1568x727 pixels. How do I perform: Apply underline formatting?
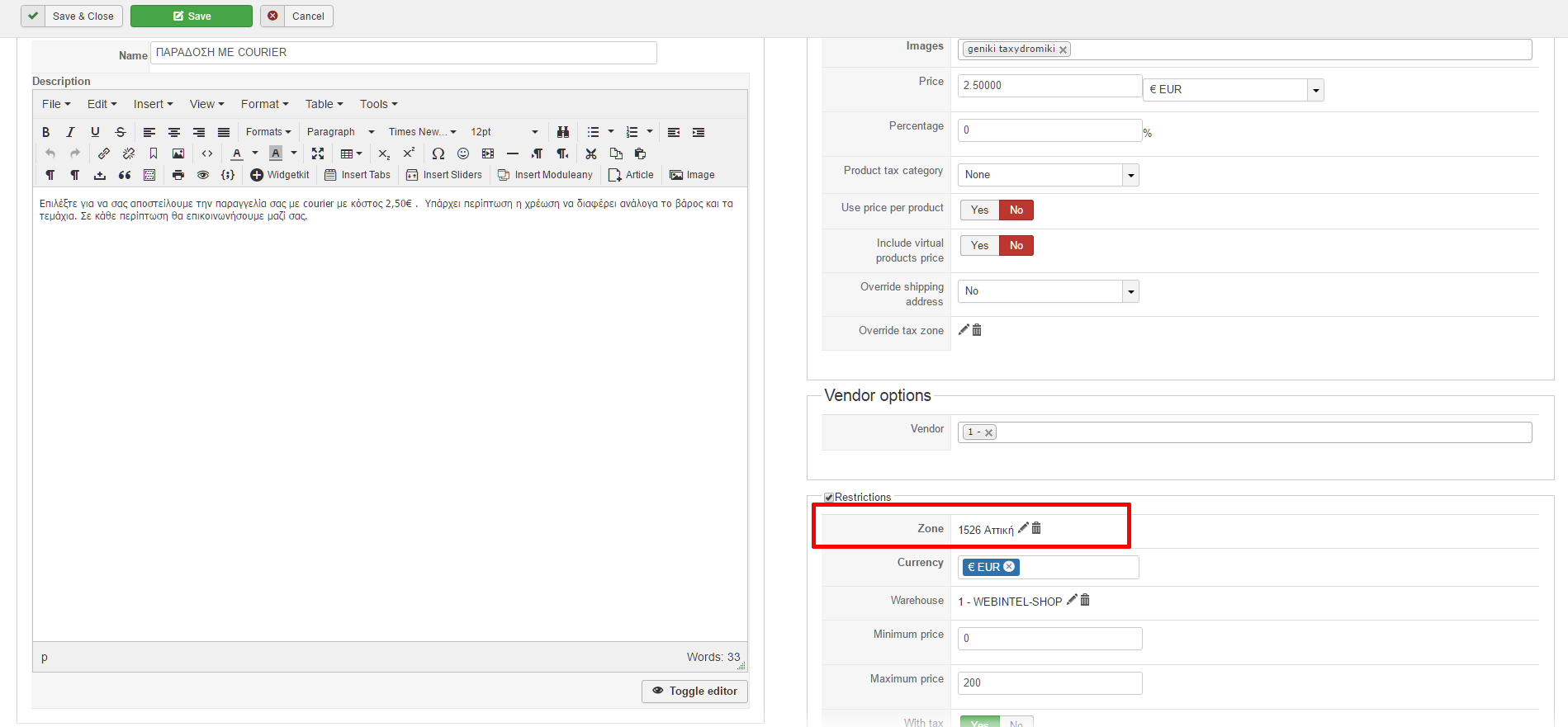96,132
